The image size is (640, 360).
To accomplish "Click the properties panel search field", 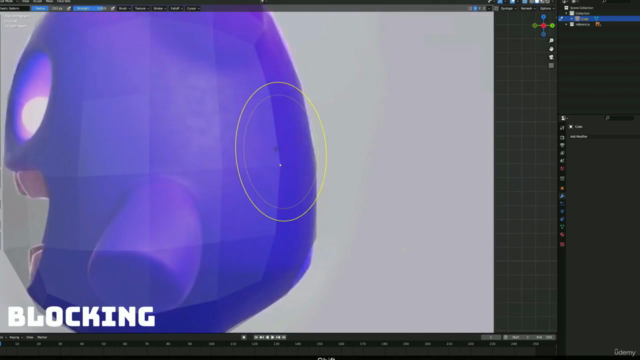I will coord(619,118).
